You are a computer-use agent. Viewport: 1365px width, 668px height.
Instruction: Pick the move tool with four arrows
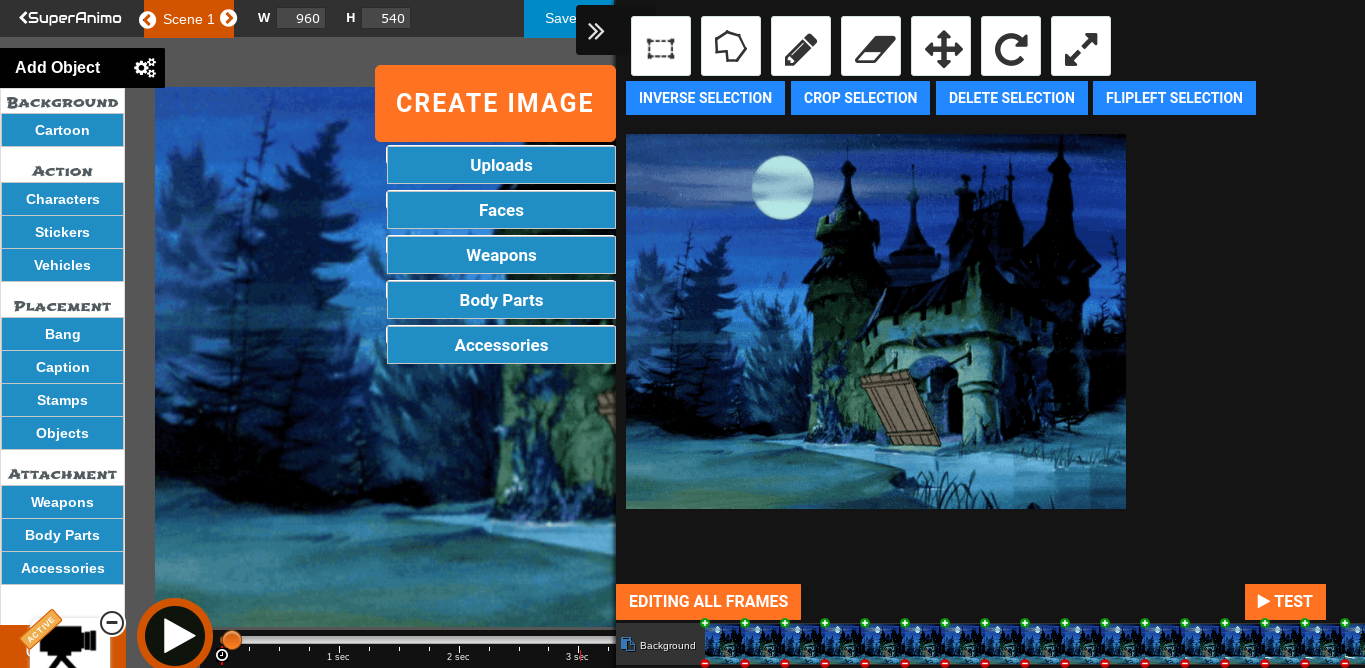point(941,46)
